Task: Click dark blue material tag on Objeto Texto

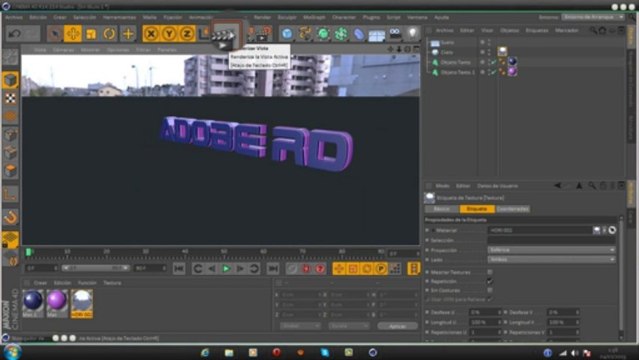Action: click(512, 62)
